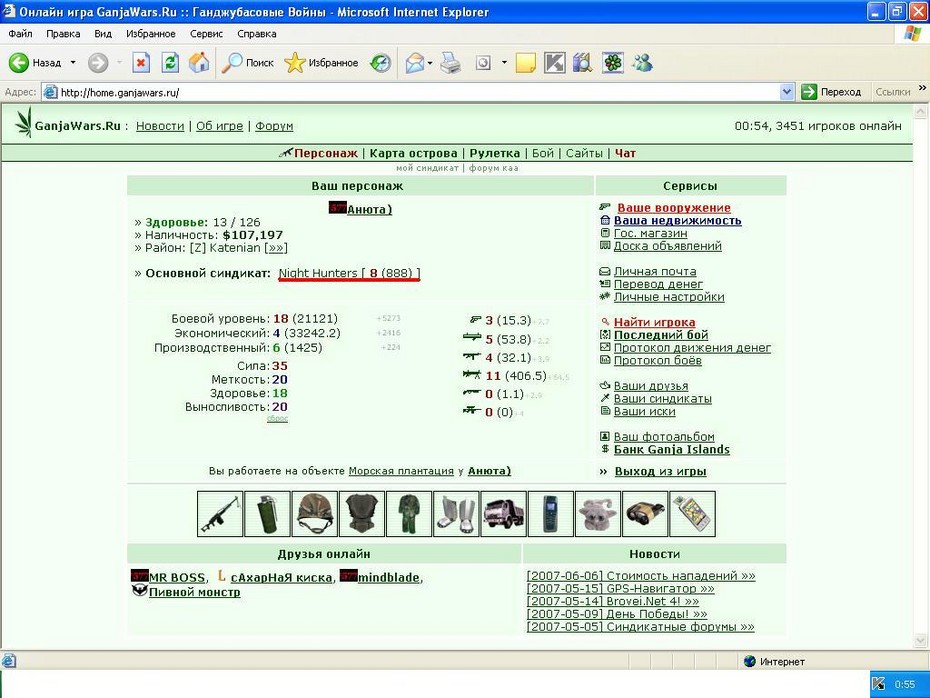The image size is (930, 698).
Task: Click the system tray clock 0:55
Action: coord(905,684)
